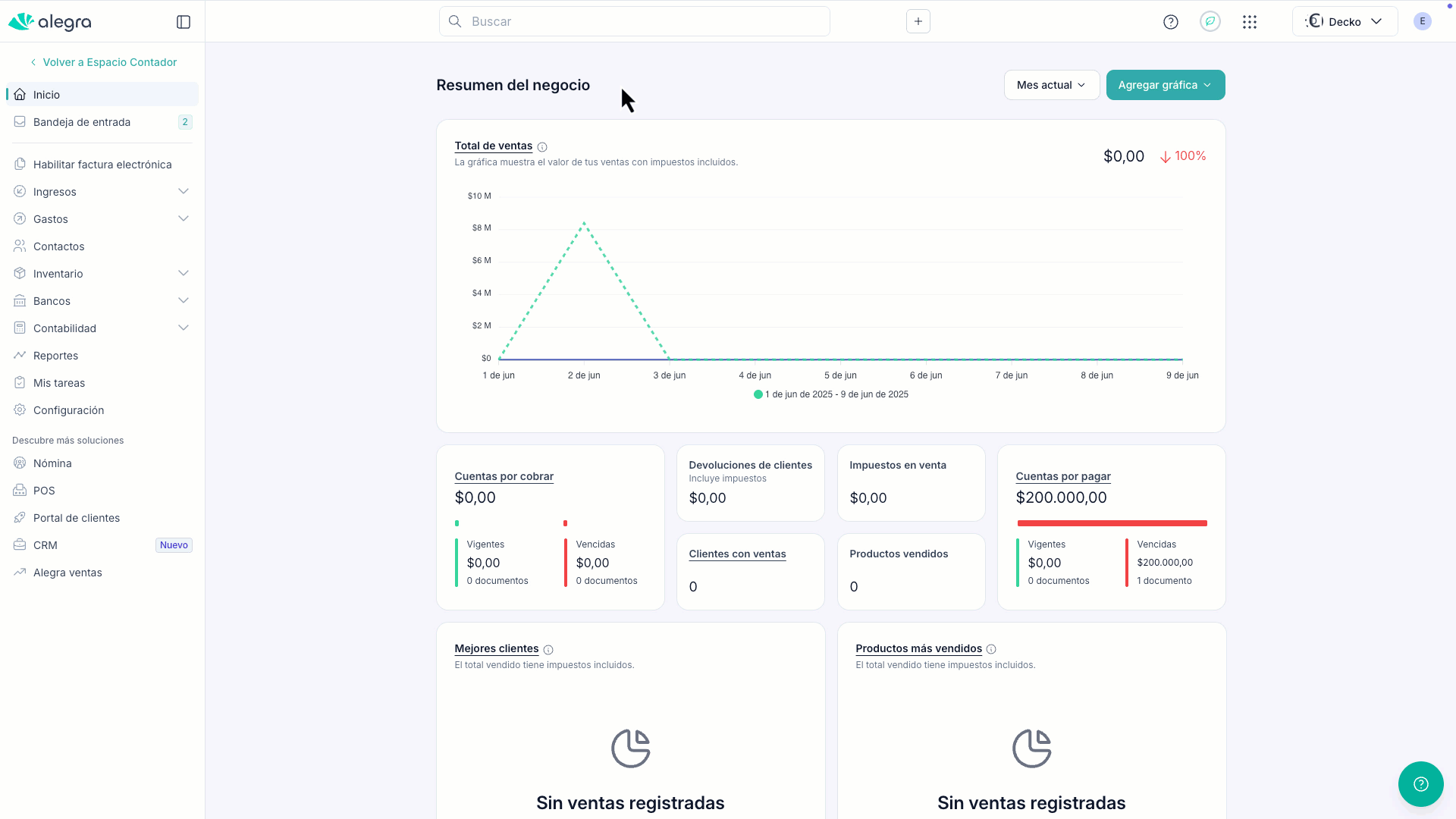
Task: Open the help question mark icon in header
Action: point(1171,22)
